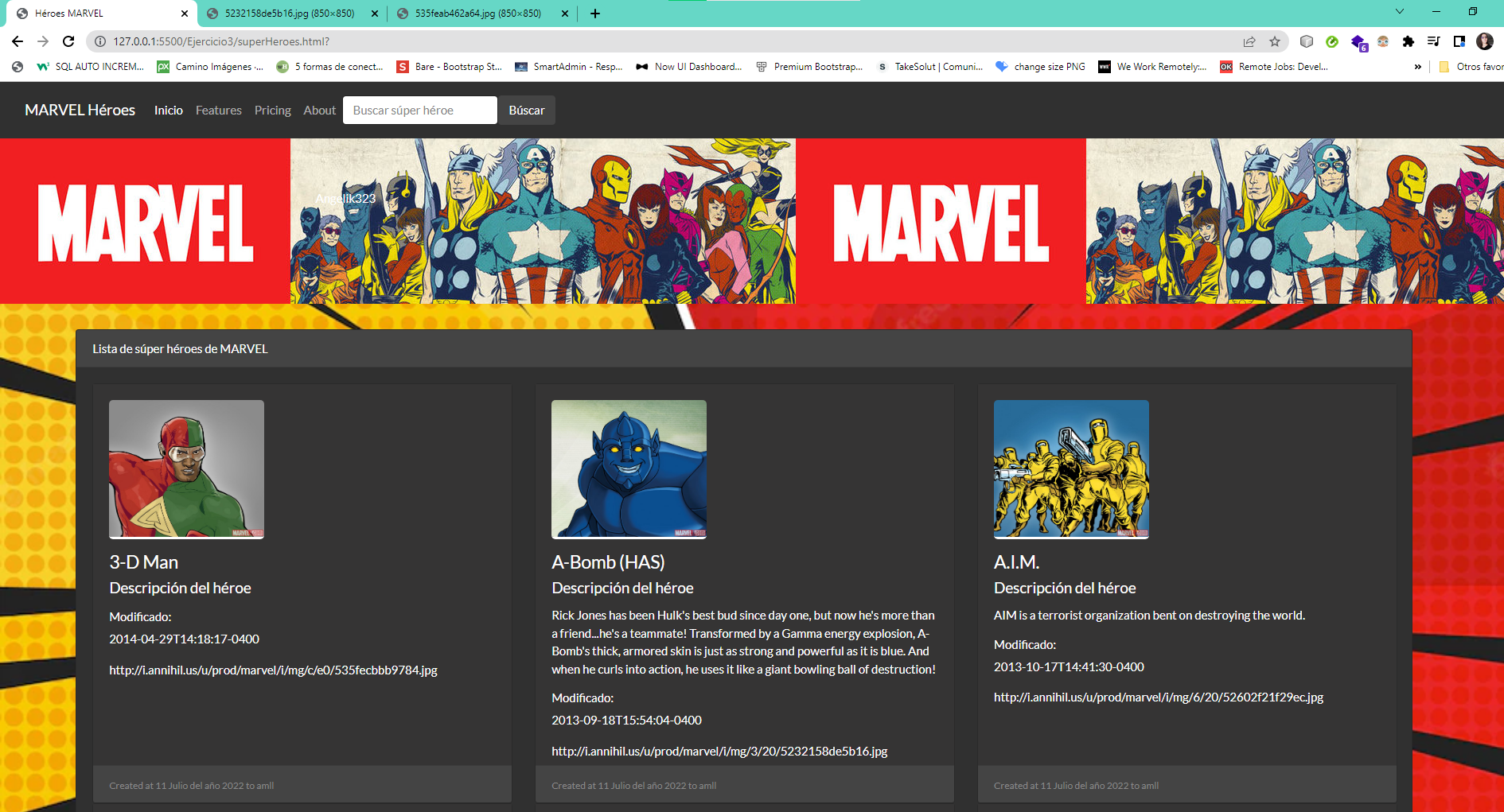
Task: Open the Chrome profile avatar
Action: 1485,41
